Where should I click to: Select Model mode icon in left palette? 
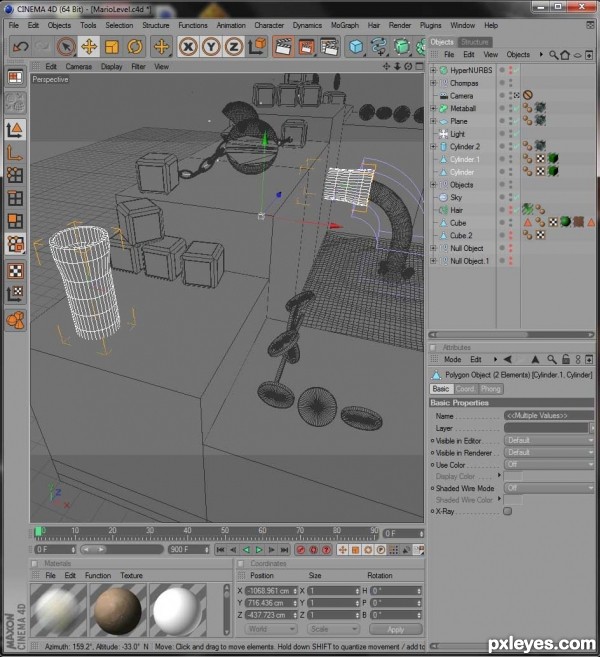click(16, 129)
